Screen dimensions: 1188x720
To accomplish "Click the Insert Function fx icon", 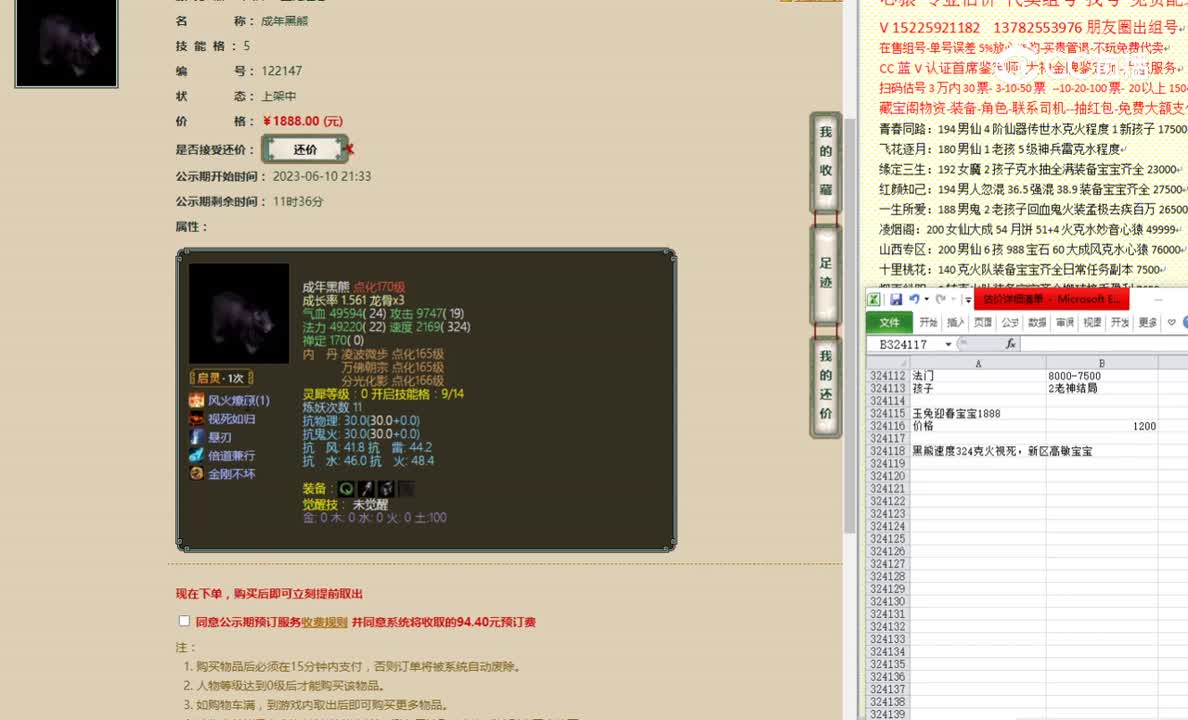I will tap(1011, 343).
